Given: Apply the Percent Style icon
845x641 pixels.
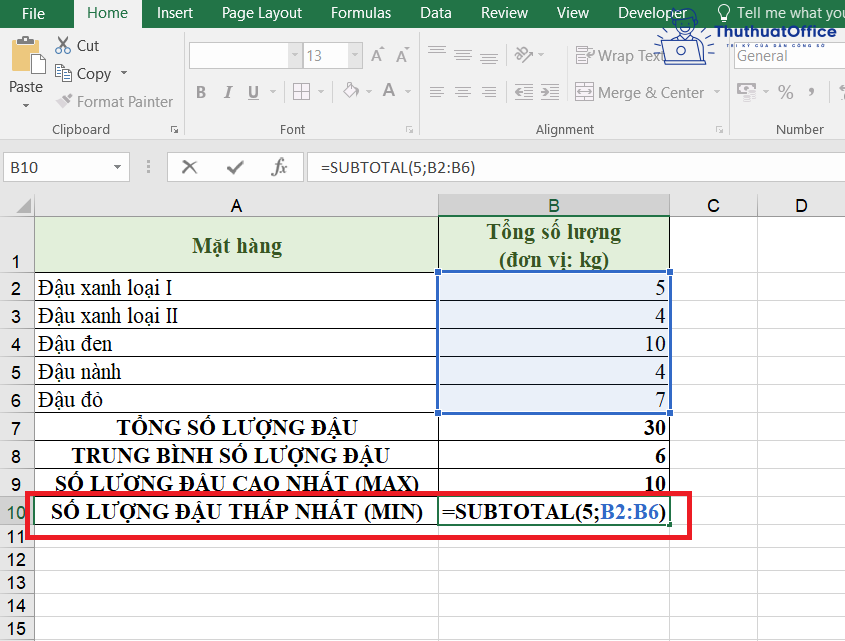Looking at the screenshot, I should 786,91.
